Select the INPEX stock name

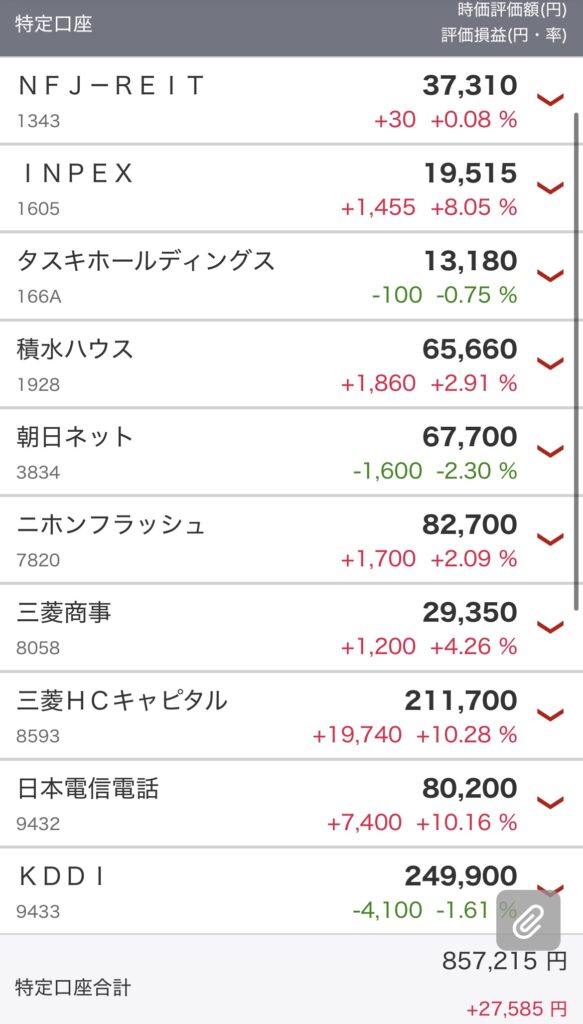(x=77, y=174)
